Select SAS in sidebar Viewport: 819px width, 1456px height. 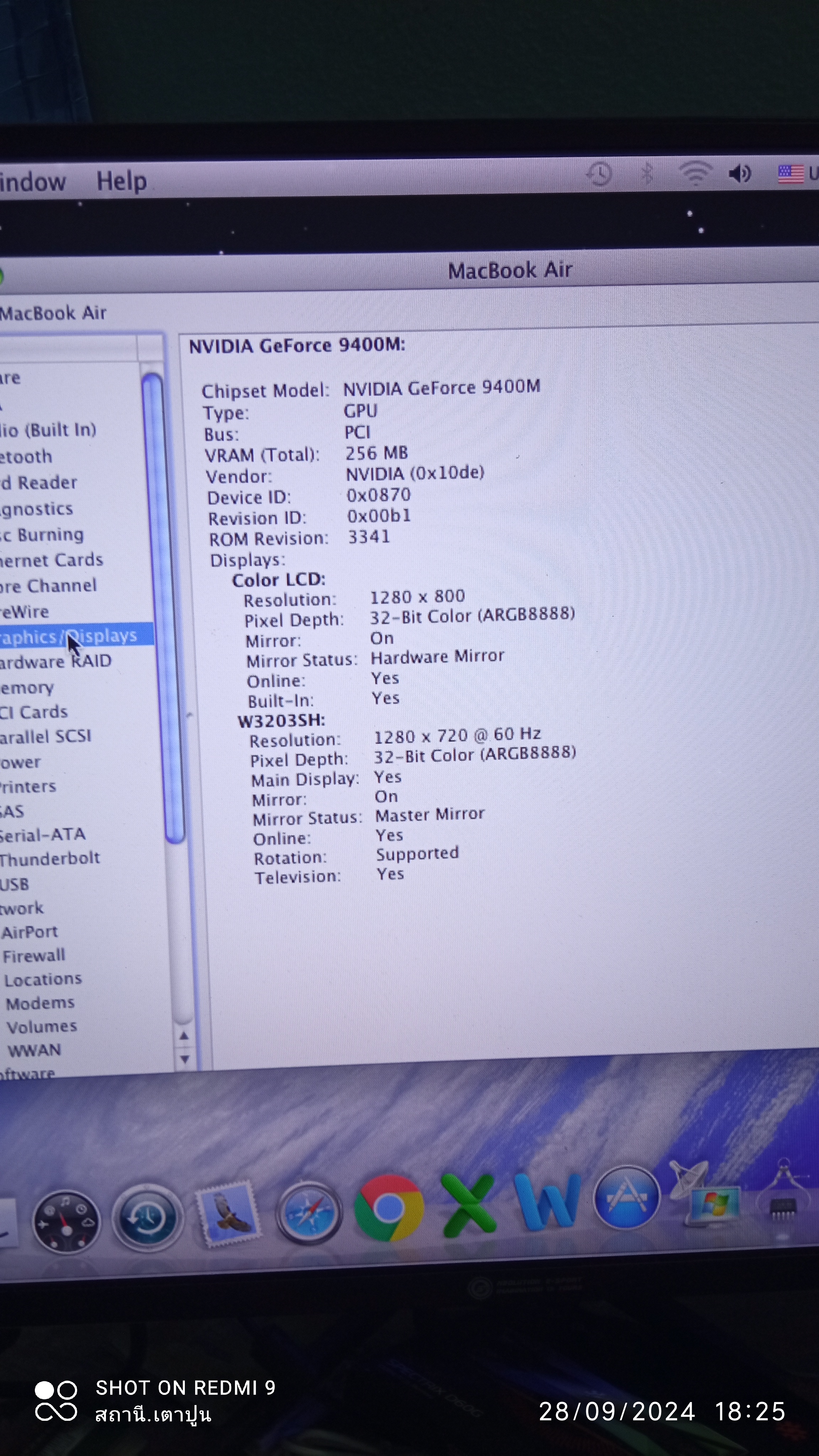pos(12,812)
